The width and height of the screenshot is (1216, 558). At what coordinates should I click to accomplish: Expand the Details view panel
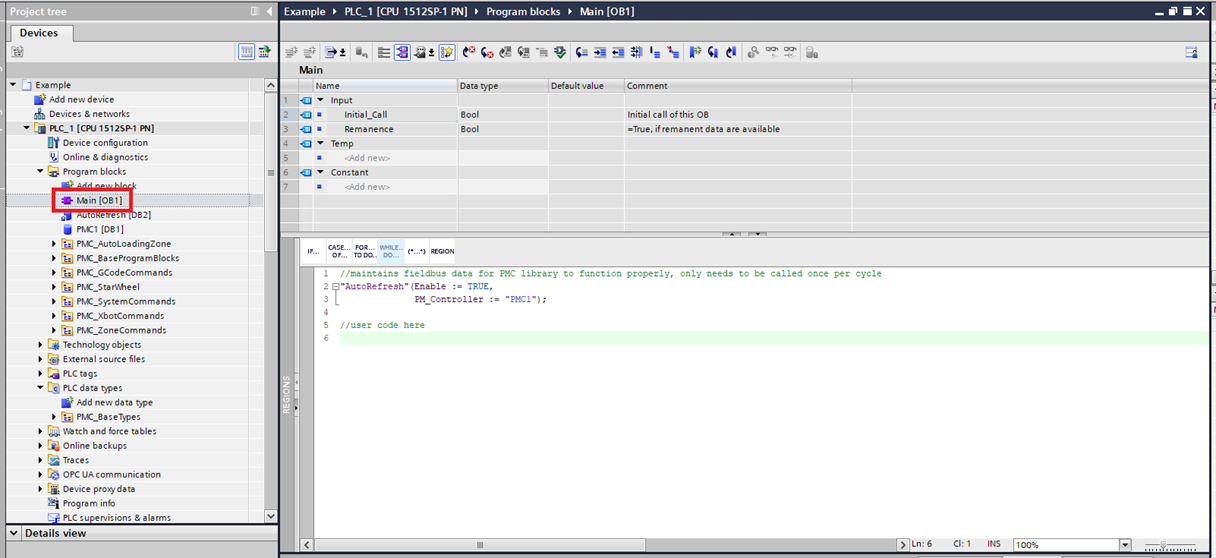click(x=13, y=533)
